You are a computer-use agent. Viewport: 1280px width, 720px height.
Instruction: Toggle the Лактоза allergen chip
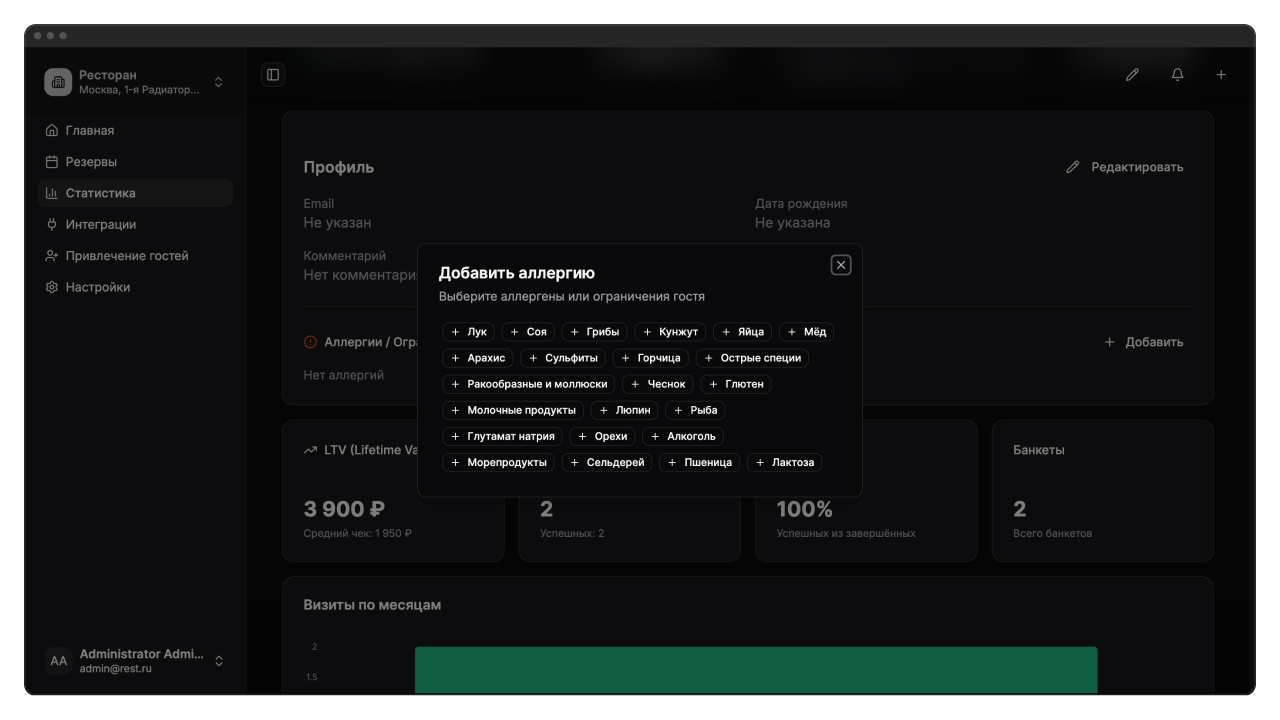coord(784,462)
